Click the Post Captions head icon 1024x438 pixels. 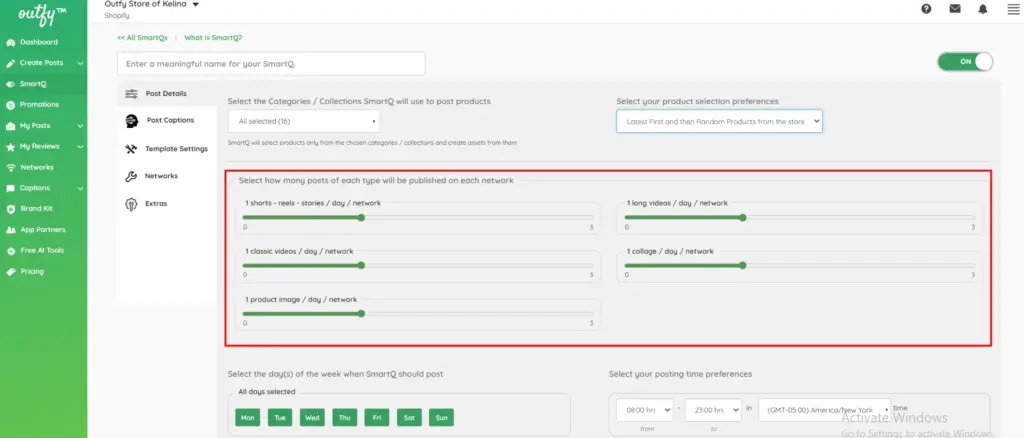(131, 120)
